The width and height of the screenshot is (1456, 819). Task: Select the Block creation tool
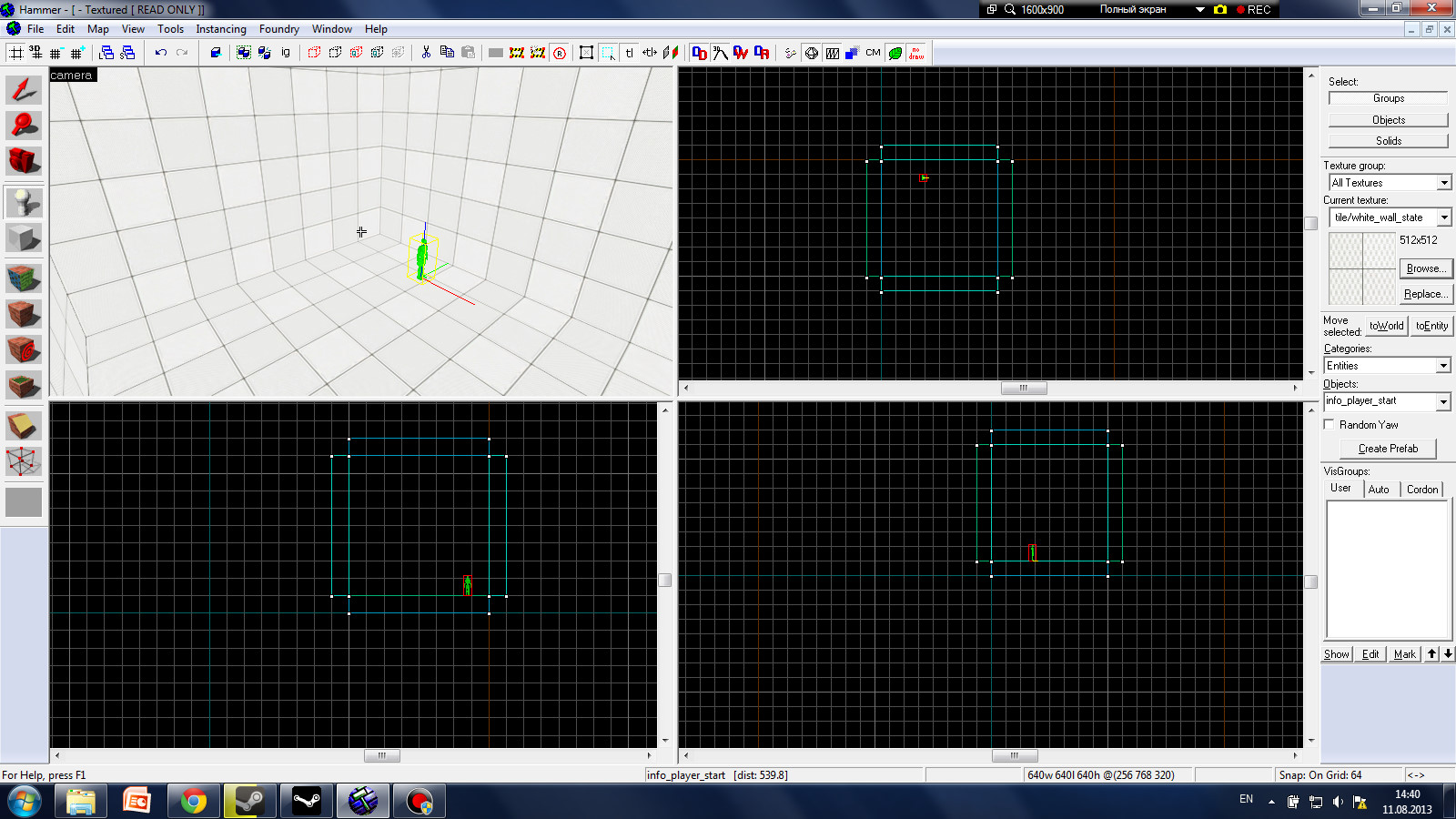pos(24,238)
